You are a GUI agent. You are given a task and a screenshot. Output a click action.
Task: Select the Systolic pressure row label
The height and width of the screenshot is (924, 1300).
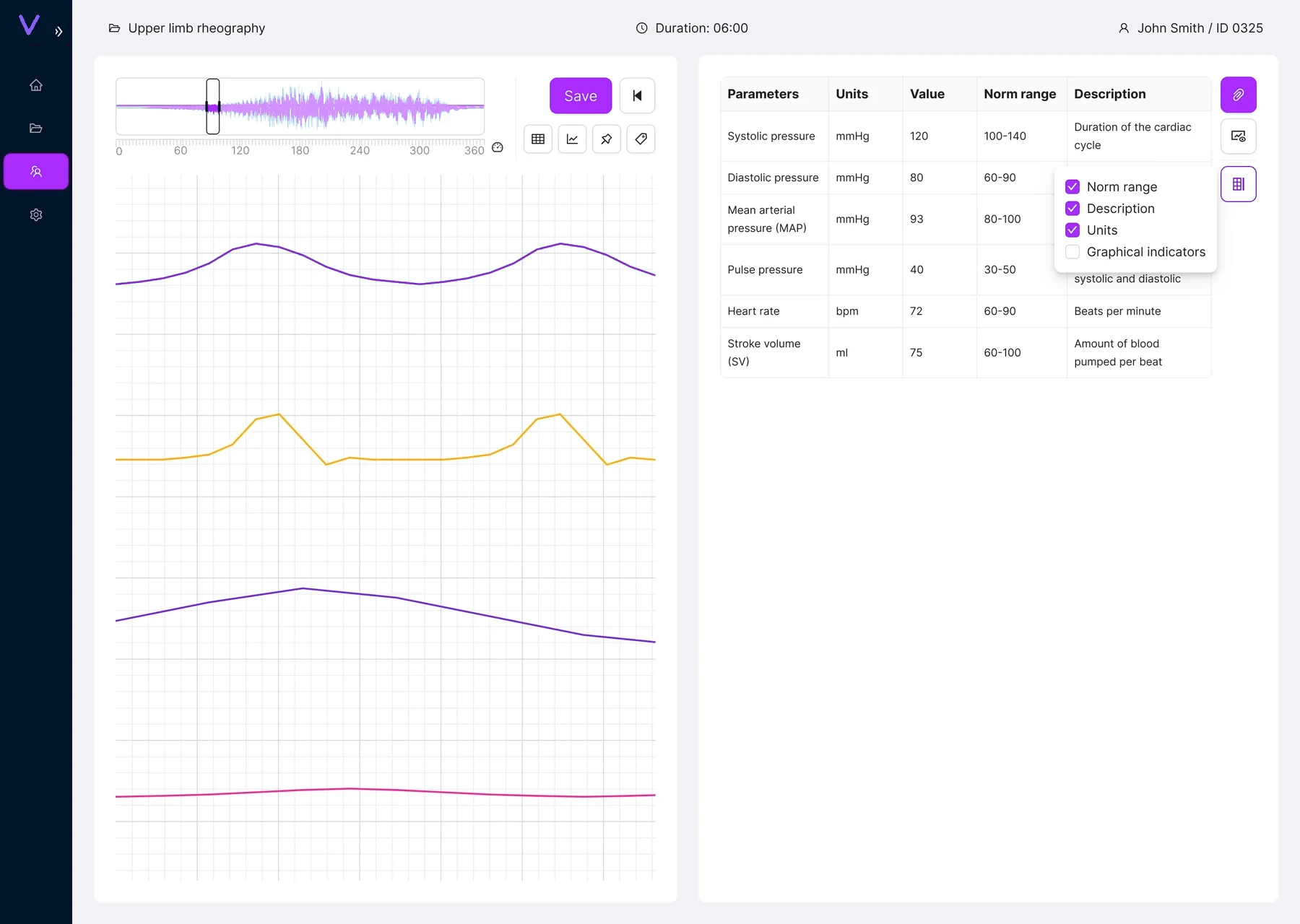(x=771, y=136)
